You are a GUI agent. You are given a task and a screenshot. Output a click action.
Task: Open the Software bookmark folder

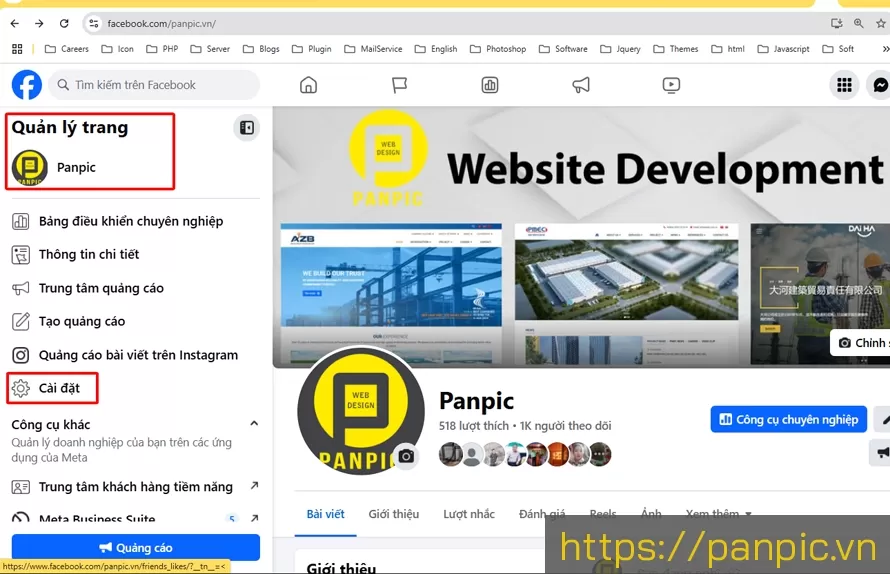(x=563, y=49)
